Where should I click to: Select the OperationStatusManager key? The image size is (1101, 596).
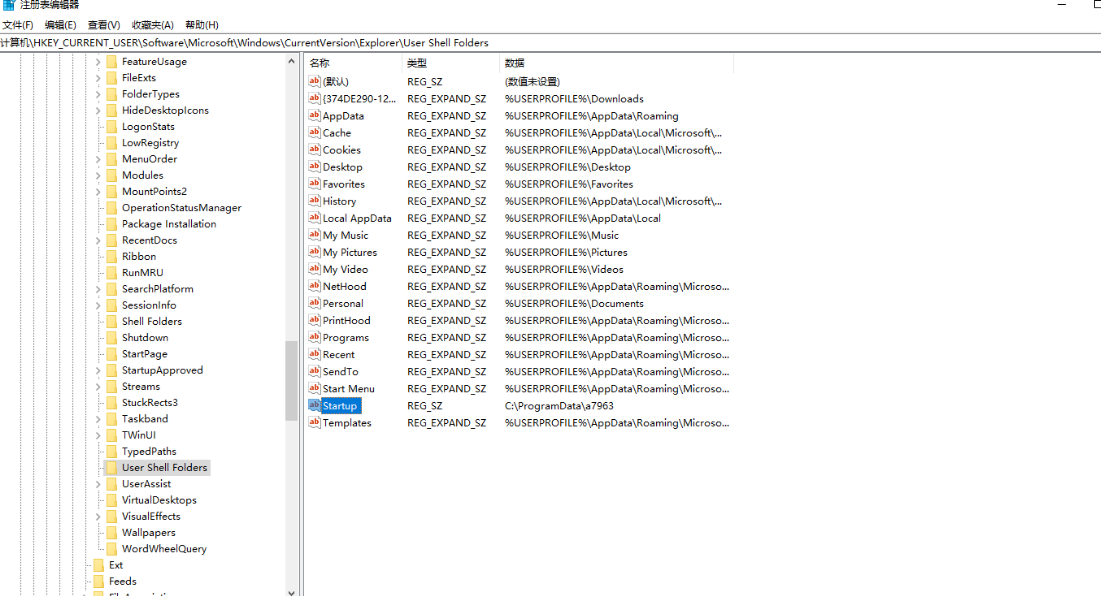coord(181,207)
